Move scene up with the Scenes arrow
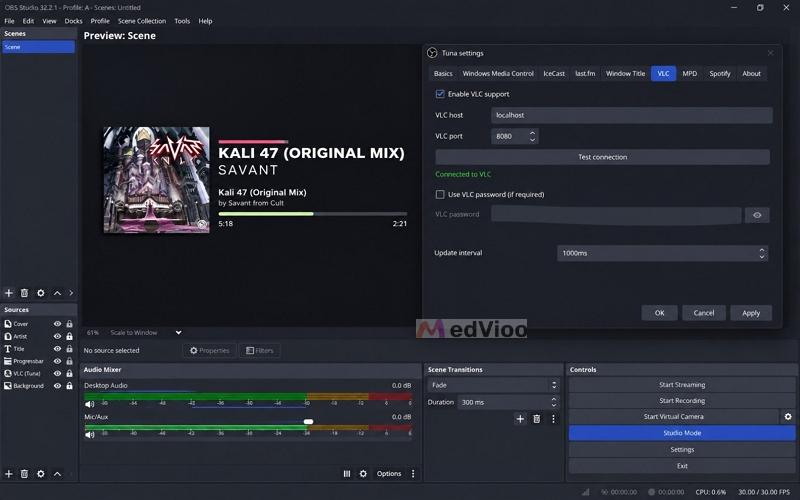The height and width of the screenshot is (500, 800). [57, 293]
